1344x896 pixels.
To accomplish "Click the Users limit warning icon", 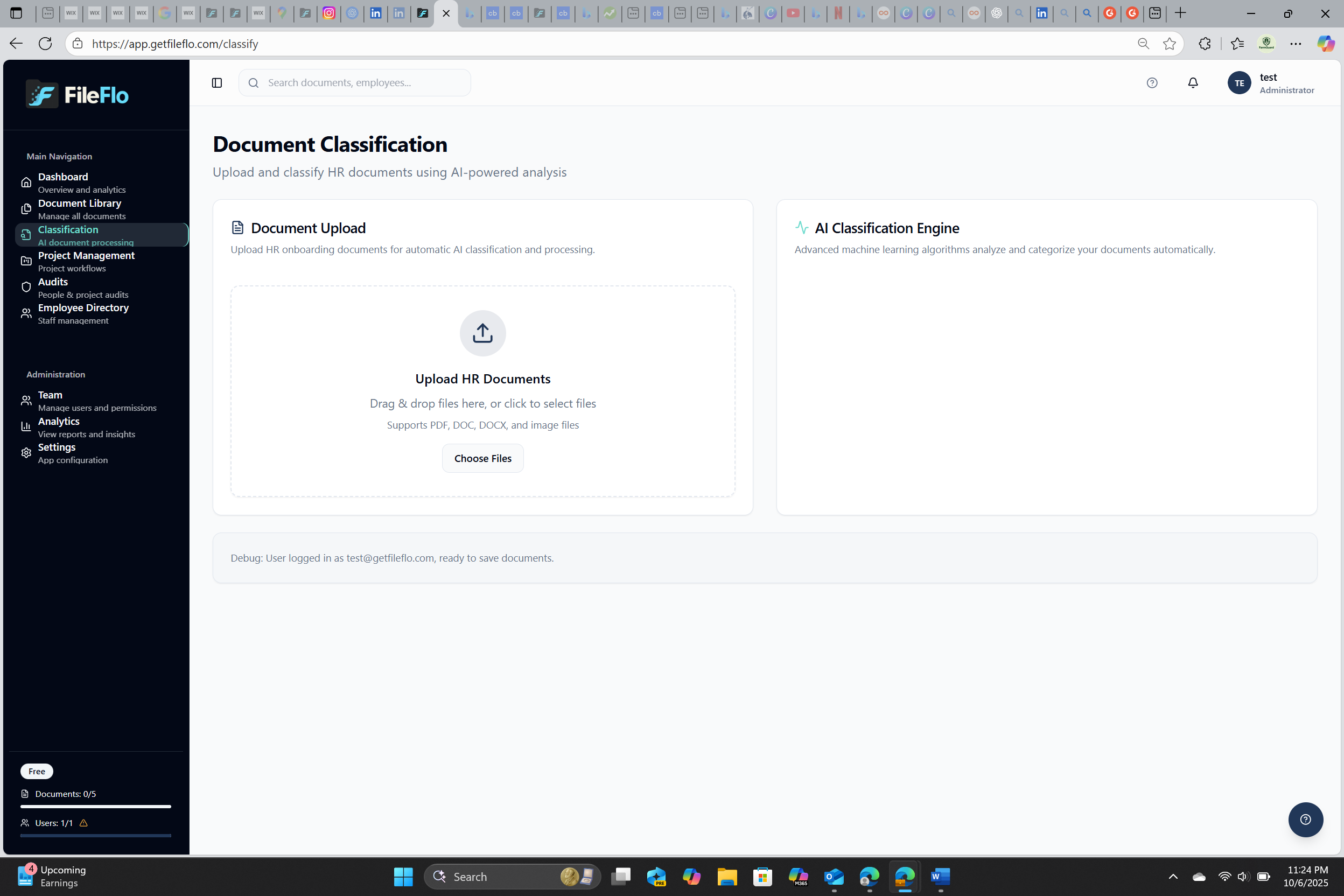I will pos(83,823).
